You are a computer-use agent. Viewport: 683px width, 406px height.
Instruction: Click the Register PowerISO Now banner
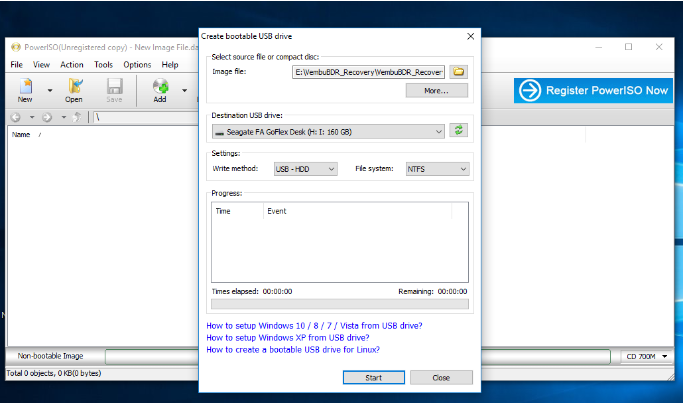593,91
